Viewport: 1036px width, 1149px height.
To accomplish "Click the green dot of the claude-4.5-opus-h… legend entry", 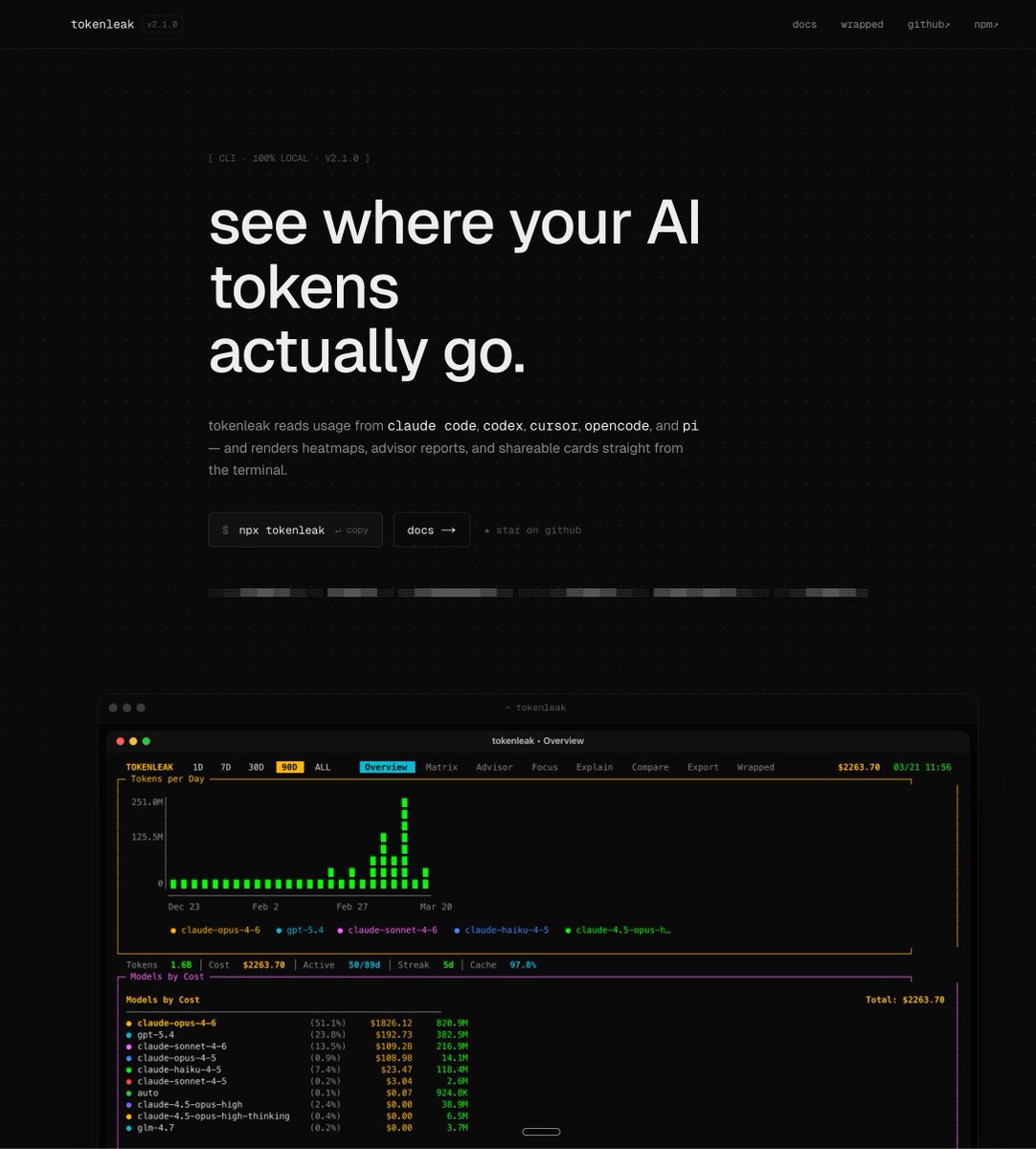I will tap(568, 931).
